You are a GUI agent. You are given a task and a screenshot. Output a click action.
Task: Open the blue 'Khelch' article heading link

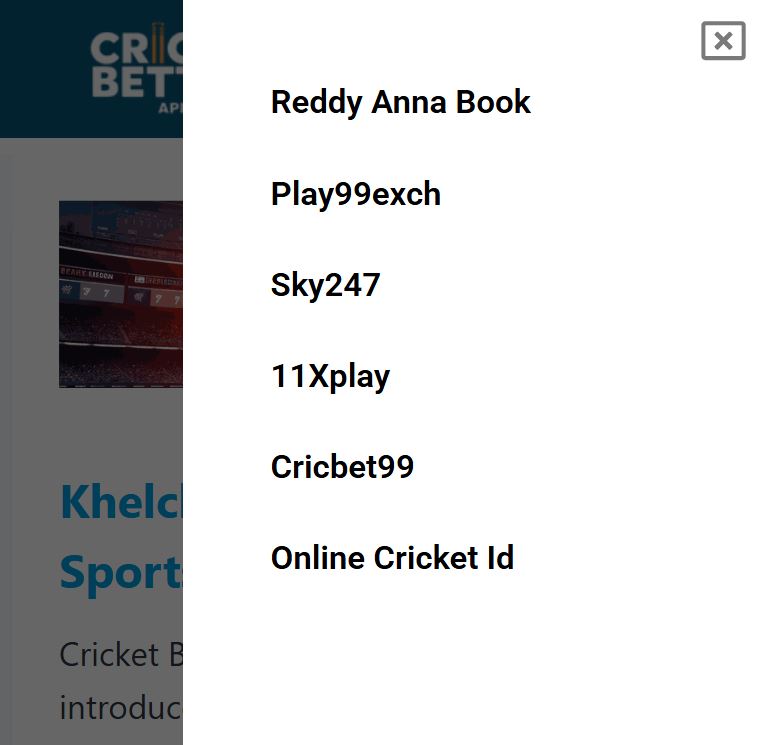click(121, 502)
